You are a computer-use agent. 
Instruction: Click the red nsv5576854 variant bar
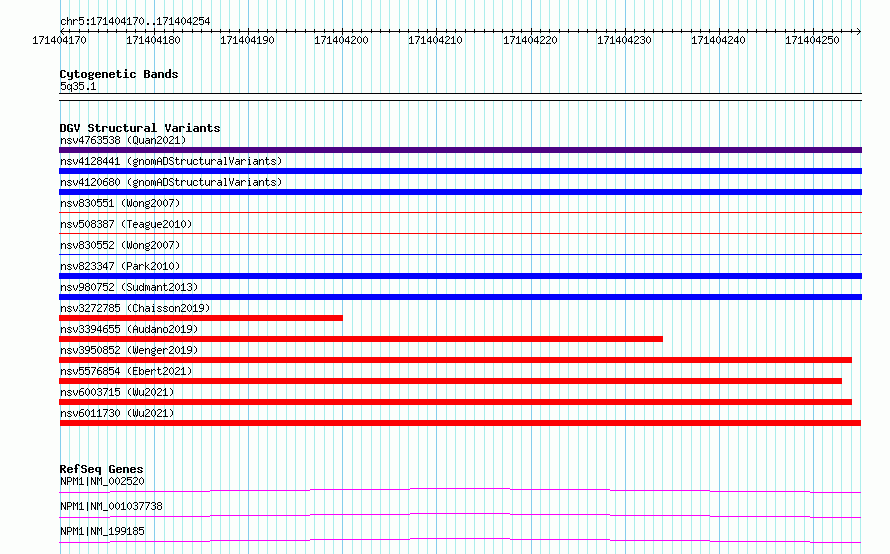(x=450, y=381)
